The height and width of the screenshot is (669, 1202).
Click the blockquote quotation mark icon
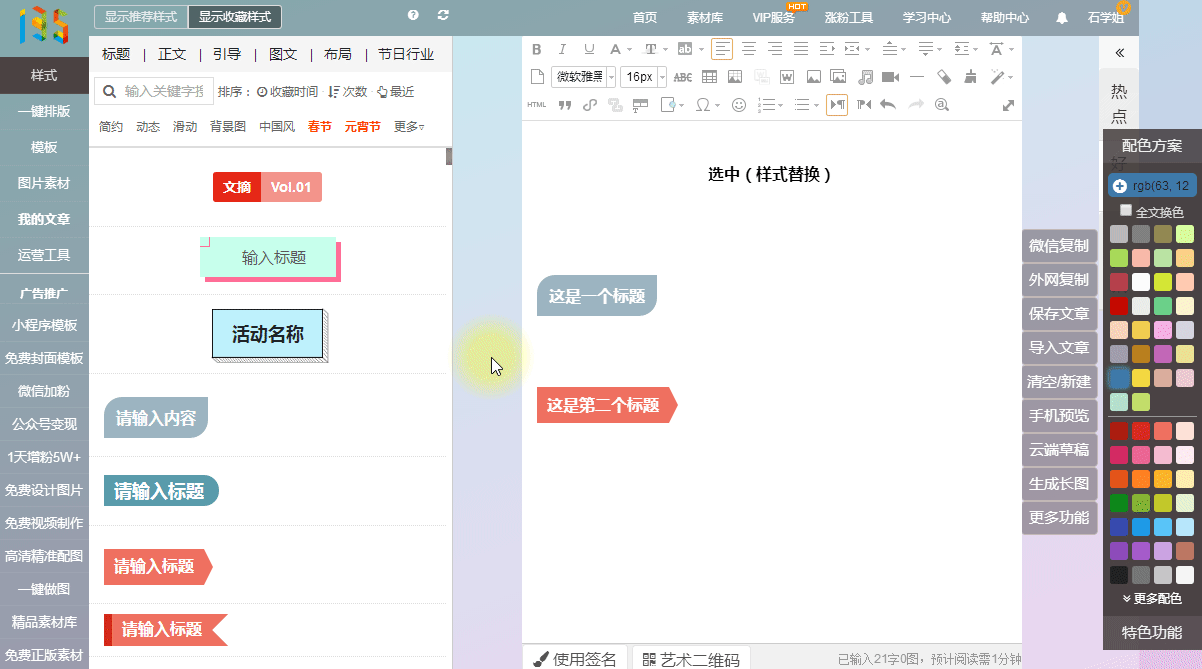click(x=564, y=105)
